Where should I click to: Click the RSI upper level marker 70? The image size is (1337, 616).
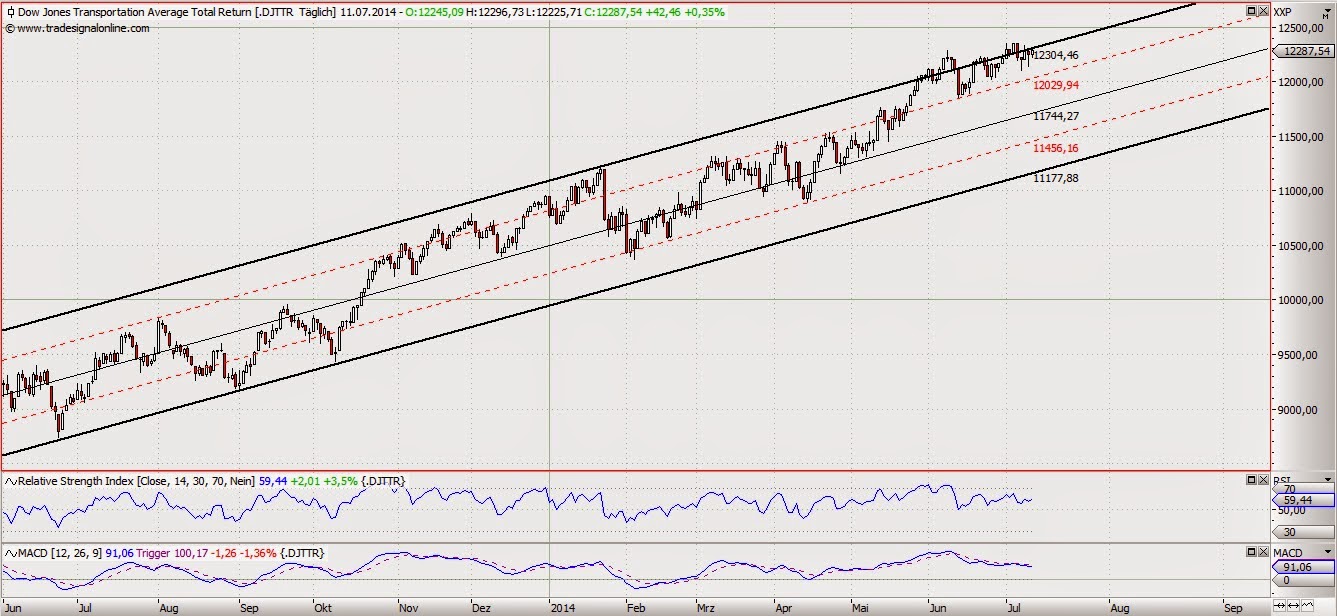[1303, 488]
